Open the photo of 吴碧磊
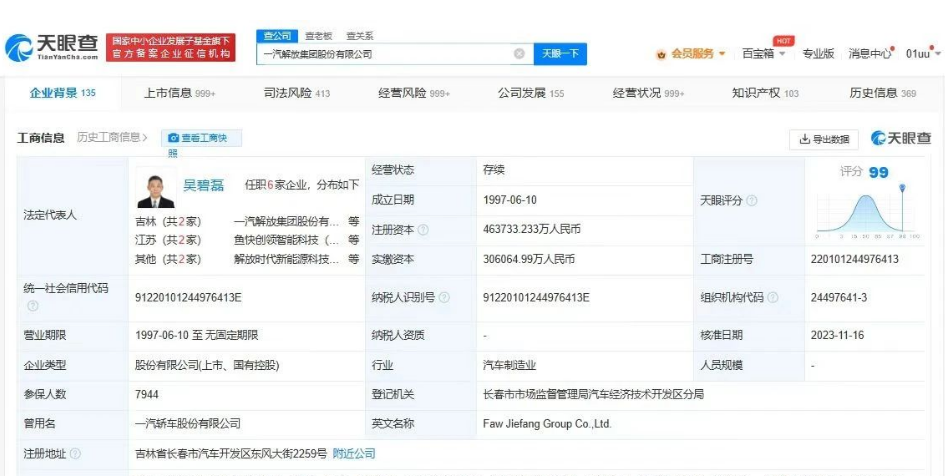This screenshot has width=945, height=476. [x=155, y=189]
